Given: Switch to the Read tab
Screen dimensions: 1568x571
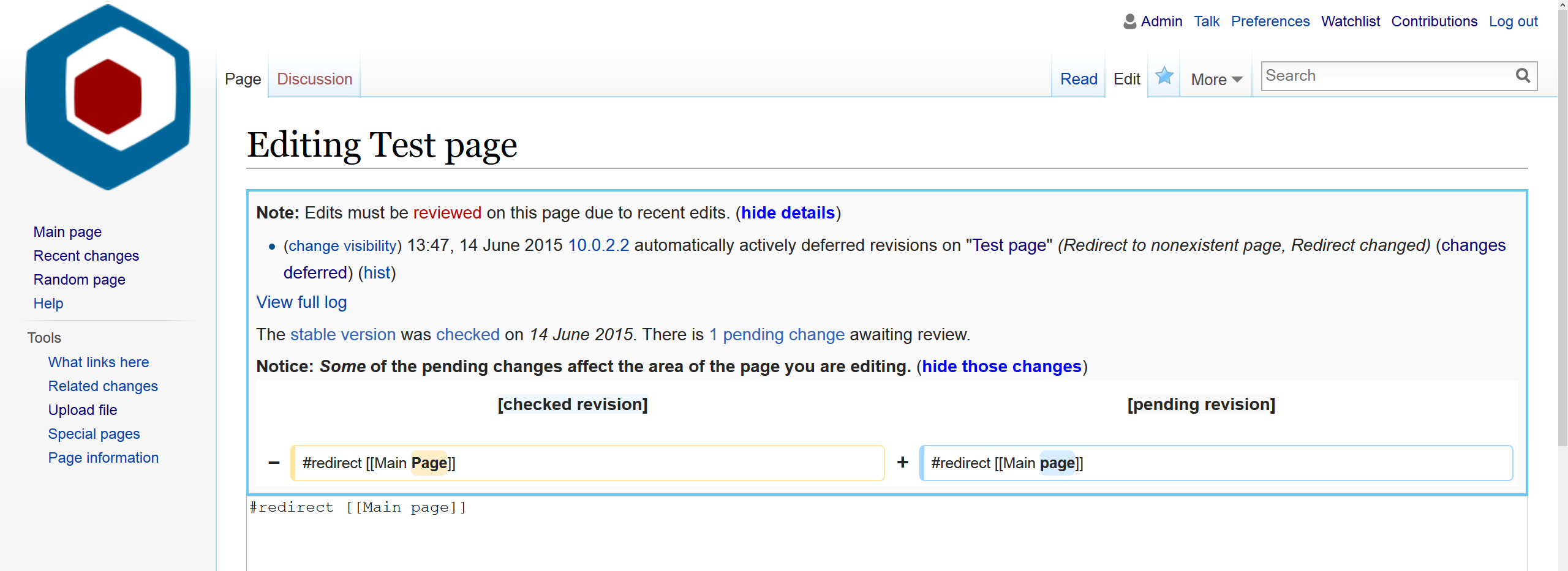Looking at the screenshot, I should pos(1078,79).
